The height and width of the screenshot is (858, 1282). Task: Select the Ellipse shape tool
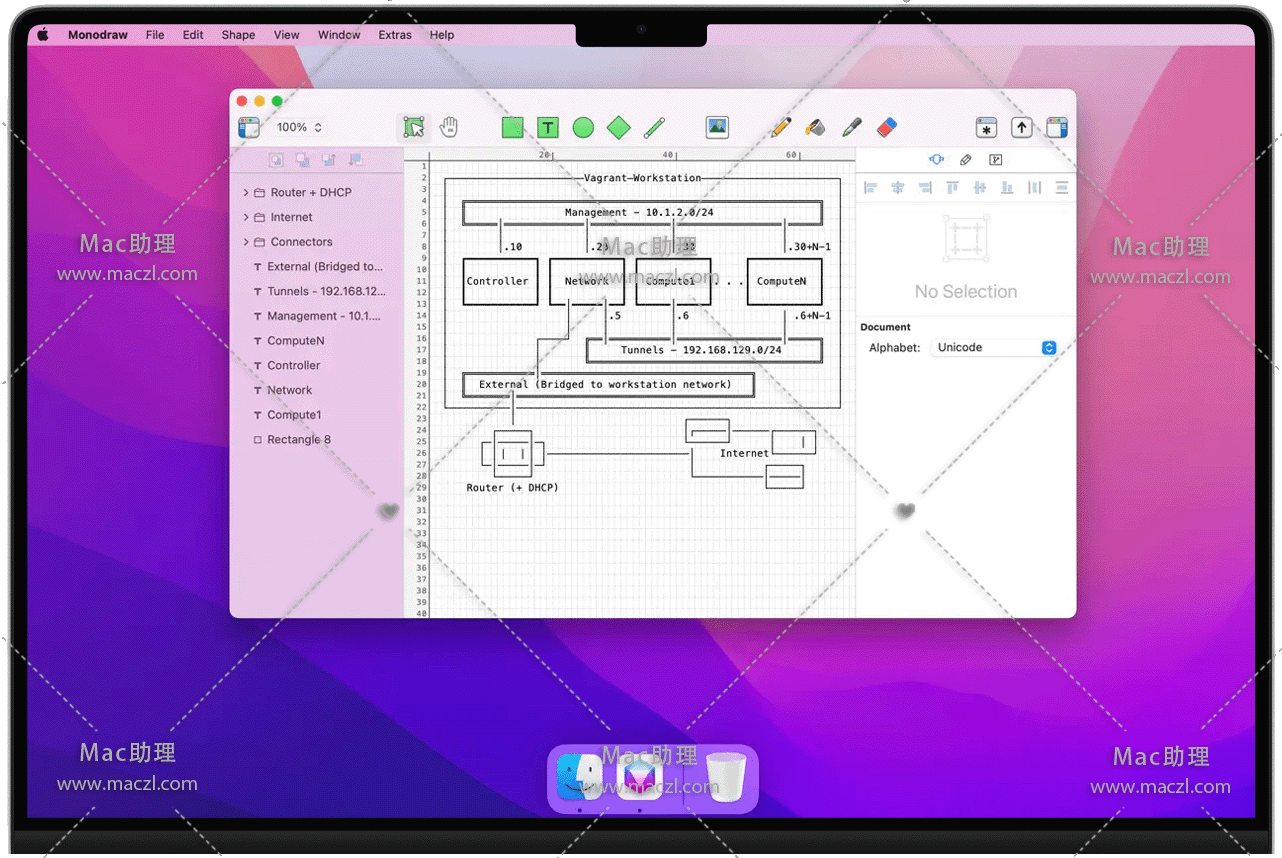[583, 127]
